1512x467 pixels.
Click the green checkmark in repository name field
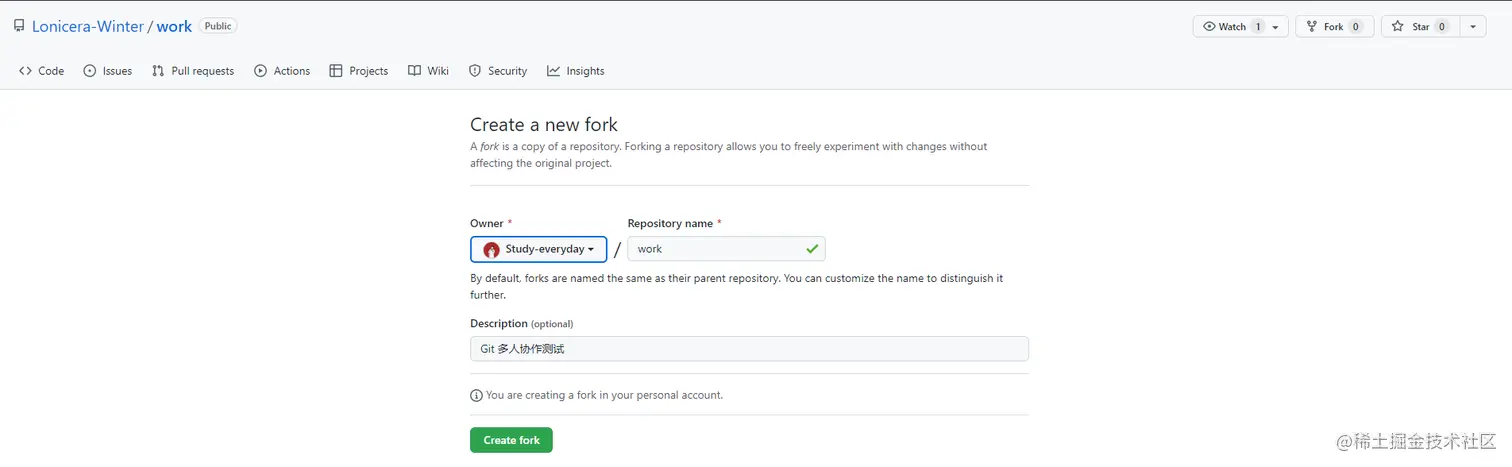click(812, 249)
